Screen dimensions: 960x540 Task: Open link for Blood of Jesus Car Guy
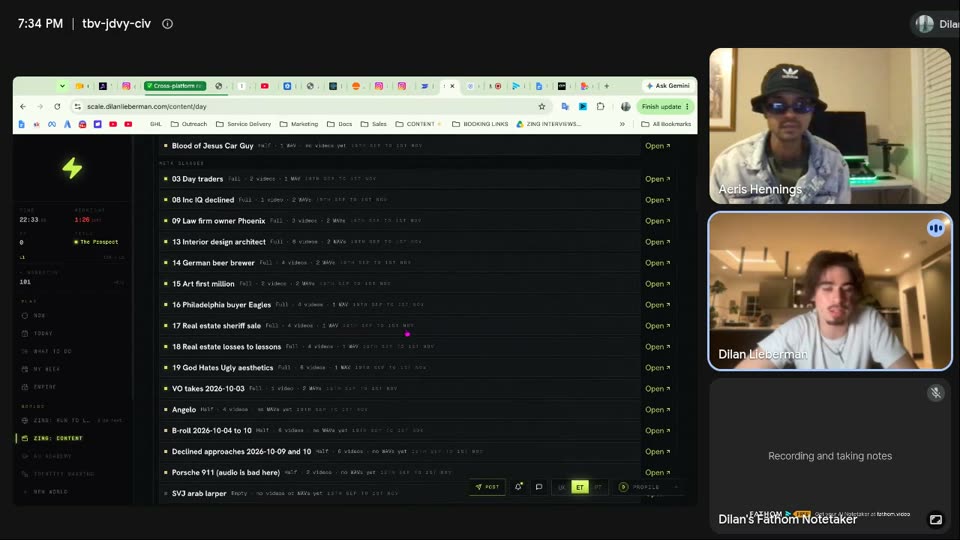[658, 146]
